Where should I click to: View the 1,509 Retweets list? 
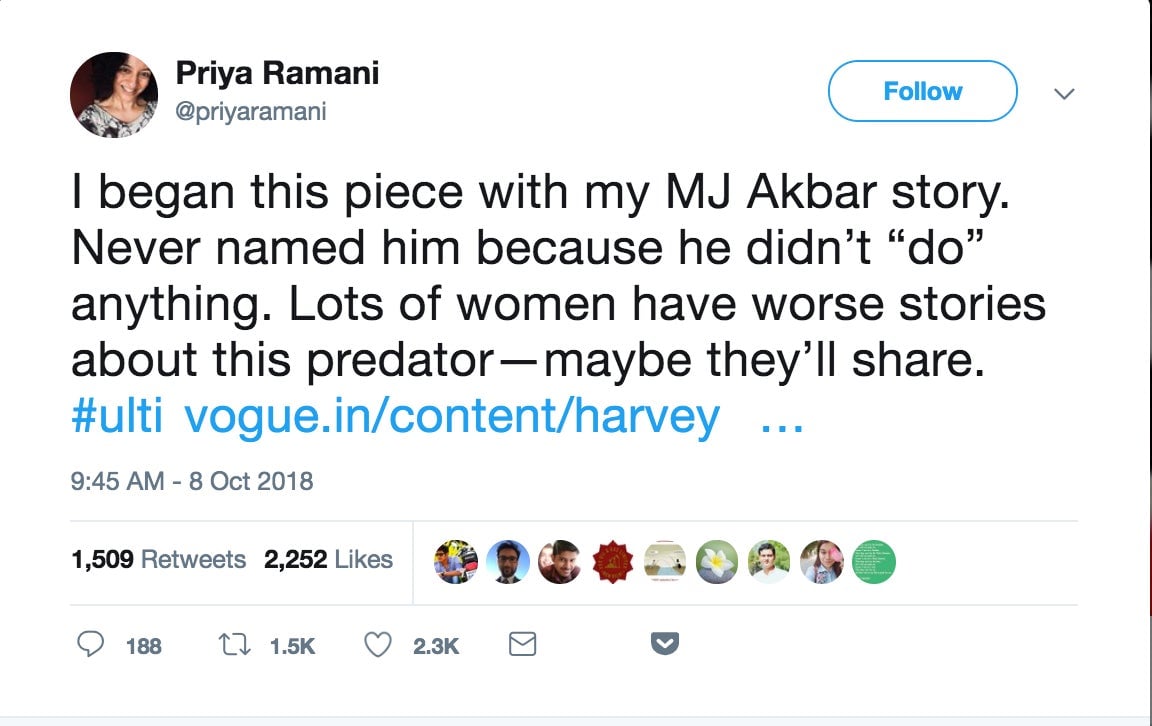click(x=158, y=559)
